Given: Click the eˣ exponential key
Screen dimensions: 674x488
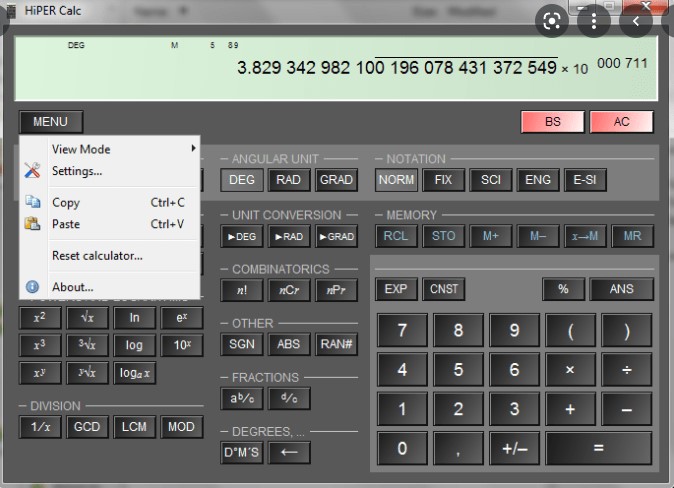Looking at the screenshot, I should coord(182,318).
